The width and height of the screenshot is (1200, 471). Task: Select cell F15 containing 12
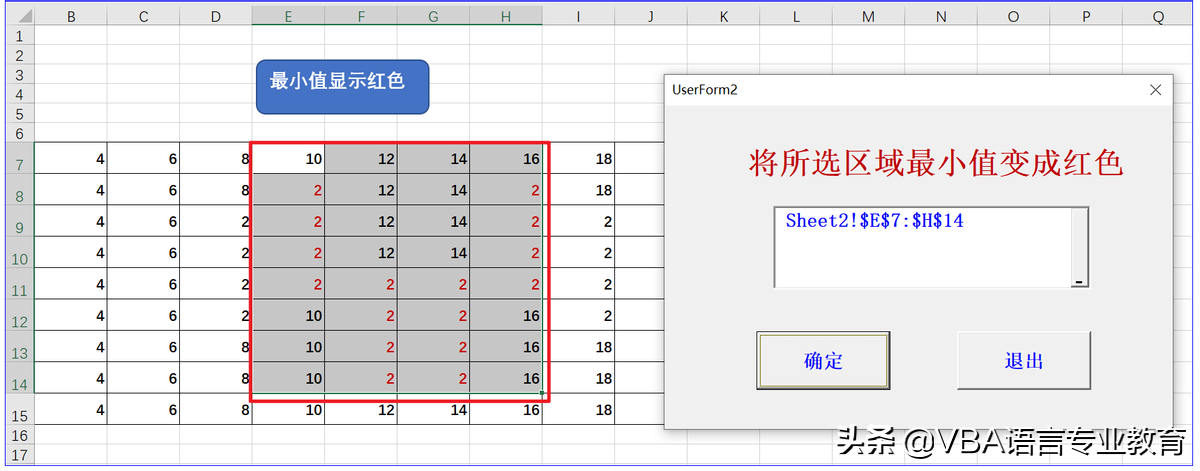(361, 410)
